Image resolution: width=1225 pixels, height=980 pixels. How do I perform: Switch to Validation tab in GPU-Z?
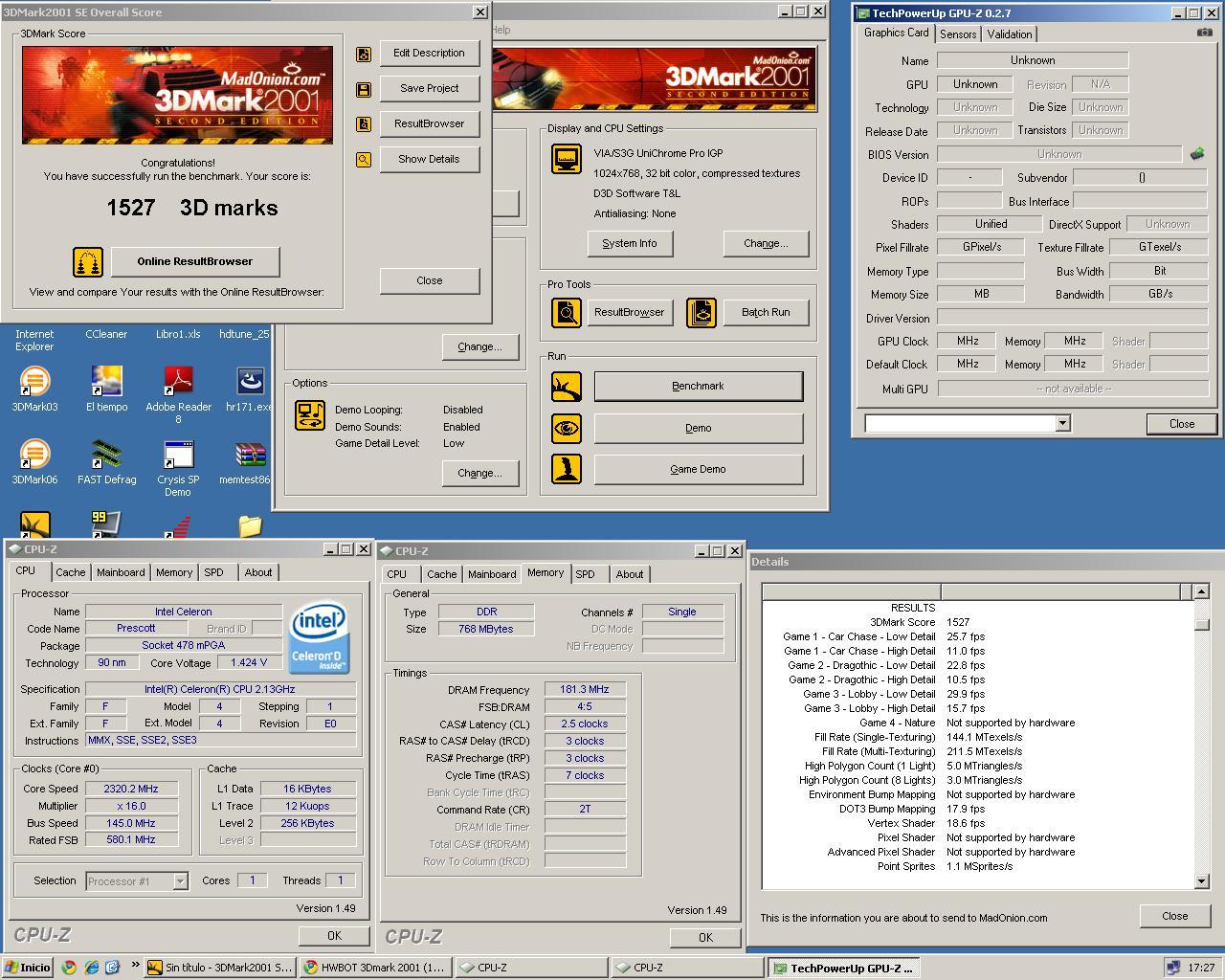(x=1010, y=33)
